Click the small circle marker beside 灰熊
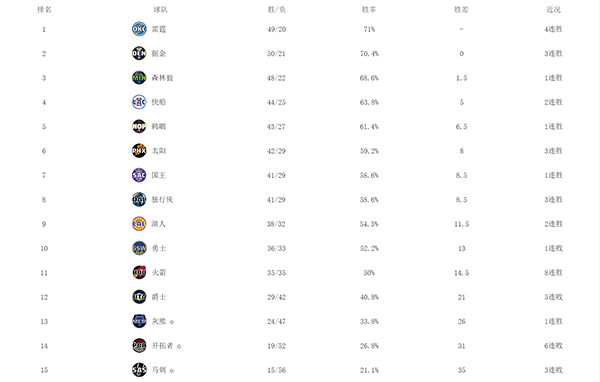 click(x=171, y=322)
